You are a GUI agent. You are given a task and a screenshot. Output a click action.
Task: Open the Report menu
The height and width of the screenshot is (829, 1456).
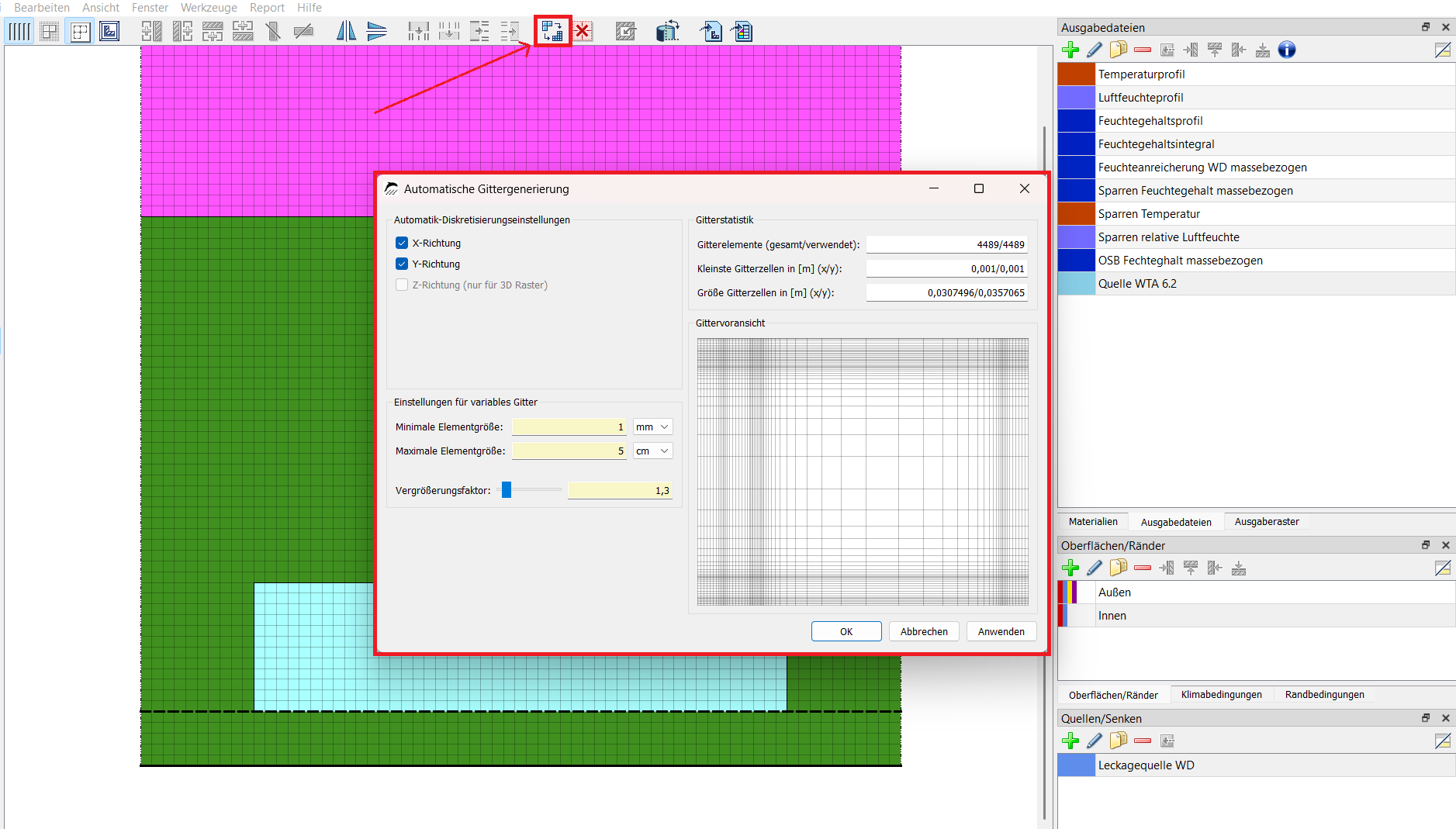point(267,8)
